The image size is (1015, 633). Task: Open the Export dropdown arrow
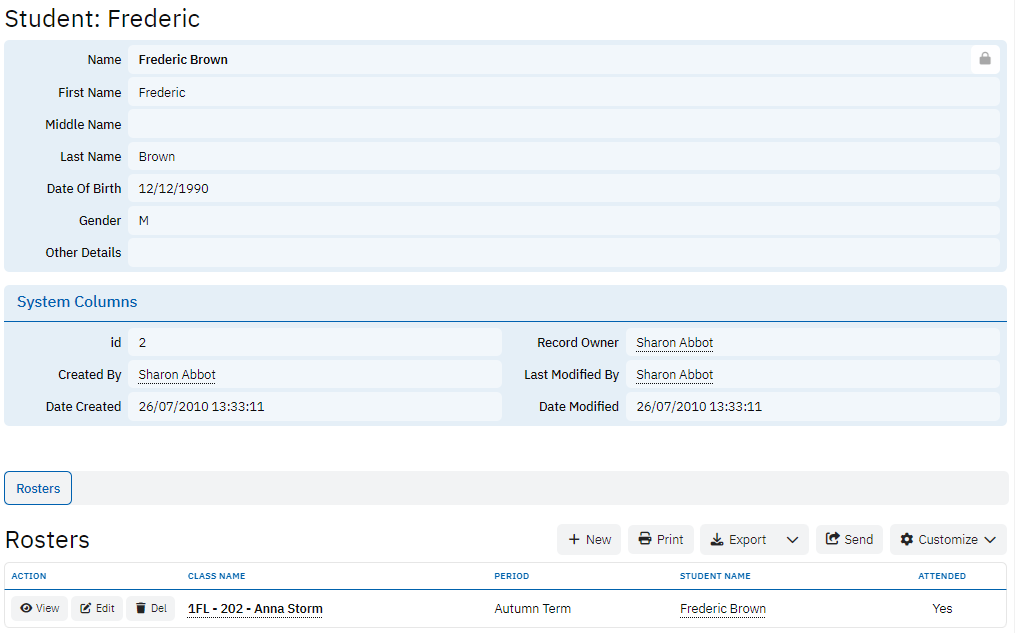(x=792, y=539)
